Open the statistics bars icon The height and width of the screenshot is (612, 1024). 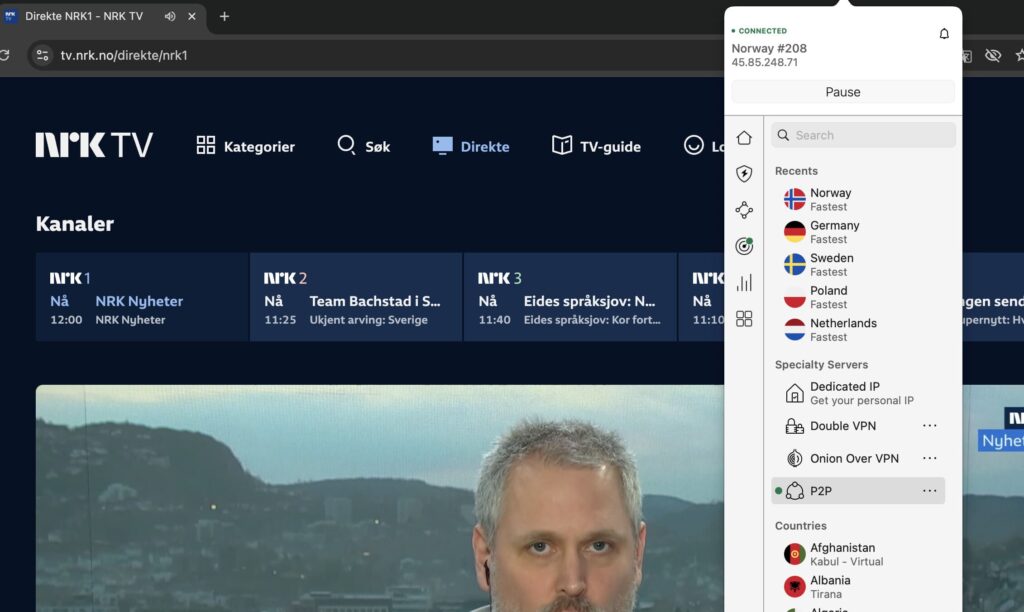[744, 283]
